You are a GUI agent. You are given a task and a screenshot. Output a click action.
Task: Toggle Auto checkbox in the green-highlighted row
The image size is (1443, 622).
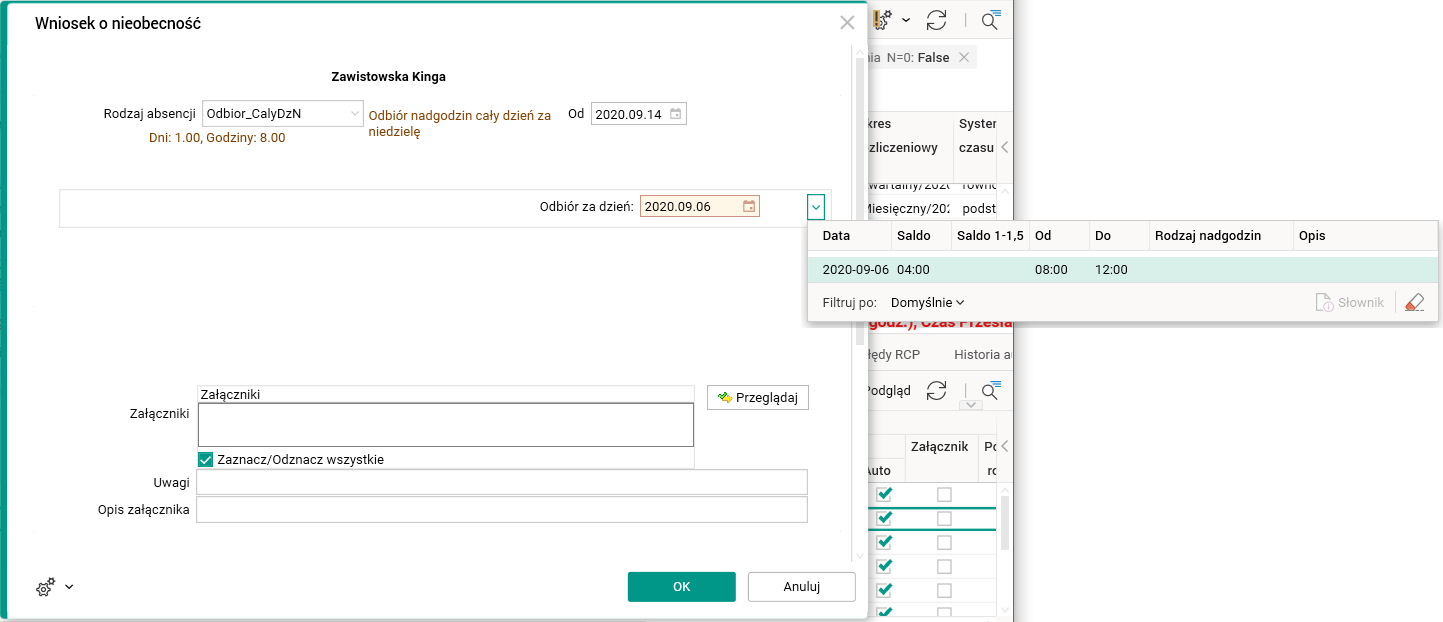click(x=885, y=519)
